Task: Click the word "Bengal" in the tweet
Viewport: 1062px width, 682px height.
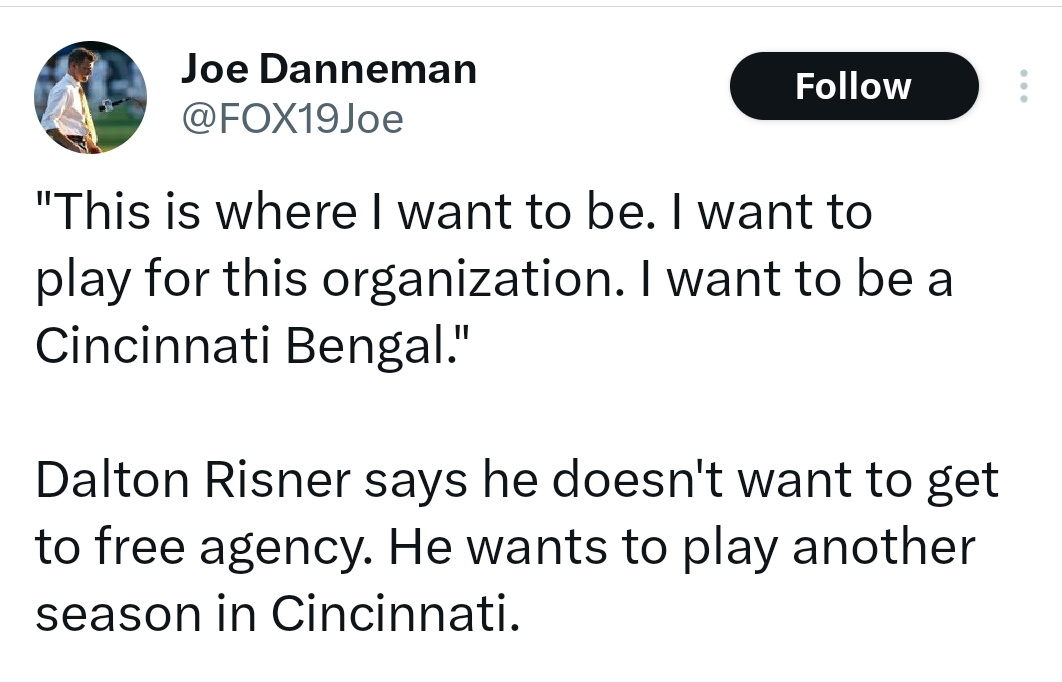Action: click(x=367, y=345)
